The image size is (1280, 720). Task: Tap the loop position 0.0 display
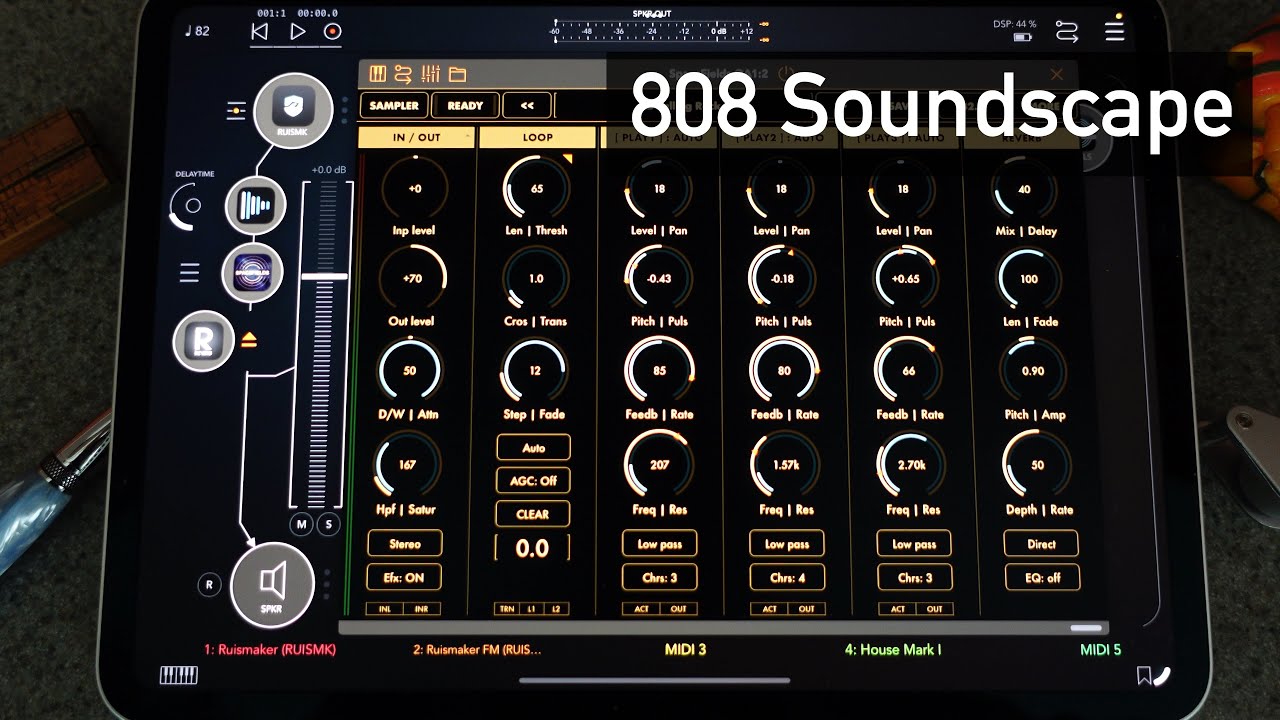(x=532, y=548)
